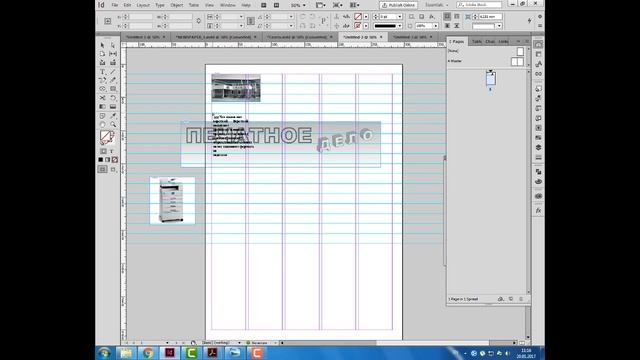Viewport: 640px width, 360px height.
Task: Select the Hand tool
Action: click(x=102, y=124)
